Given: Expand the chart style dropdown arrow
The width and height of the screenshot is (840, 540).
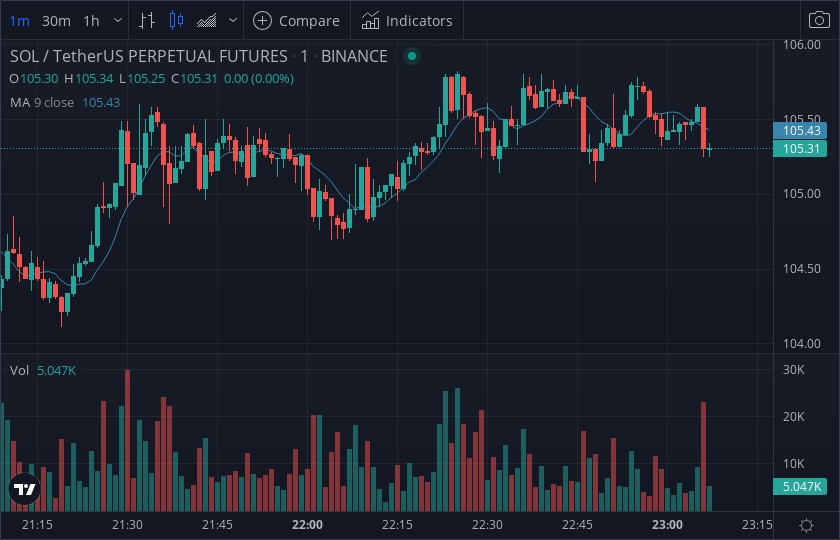Looking at the screenshot, I should coord(232,21).
